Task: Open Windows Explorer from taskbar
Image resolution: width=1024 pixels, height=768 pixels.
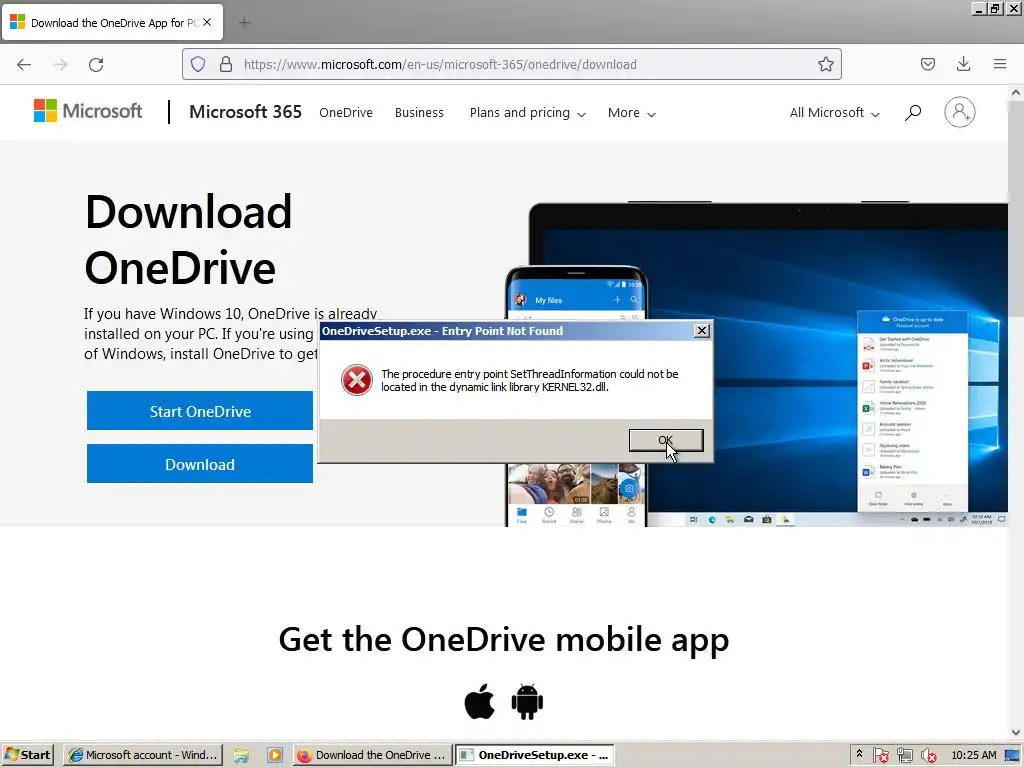Action: coord(241,756)
